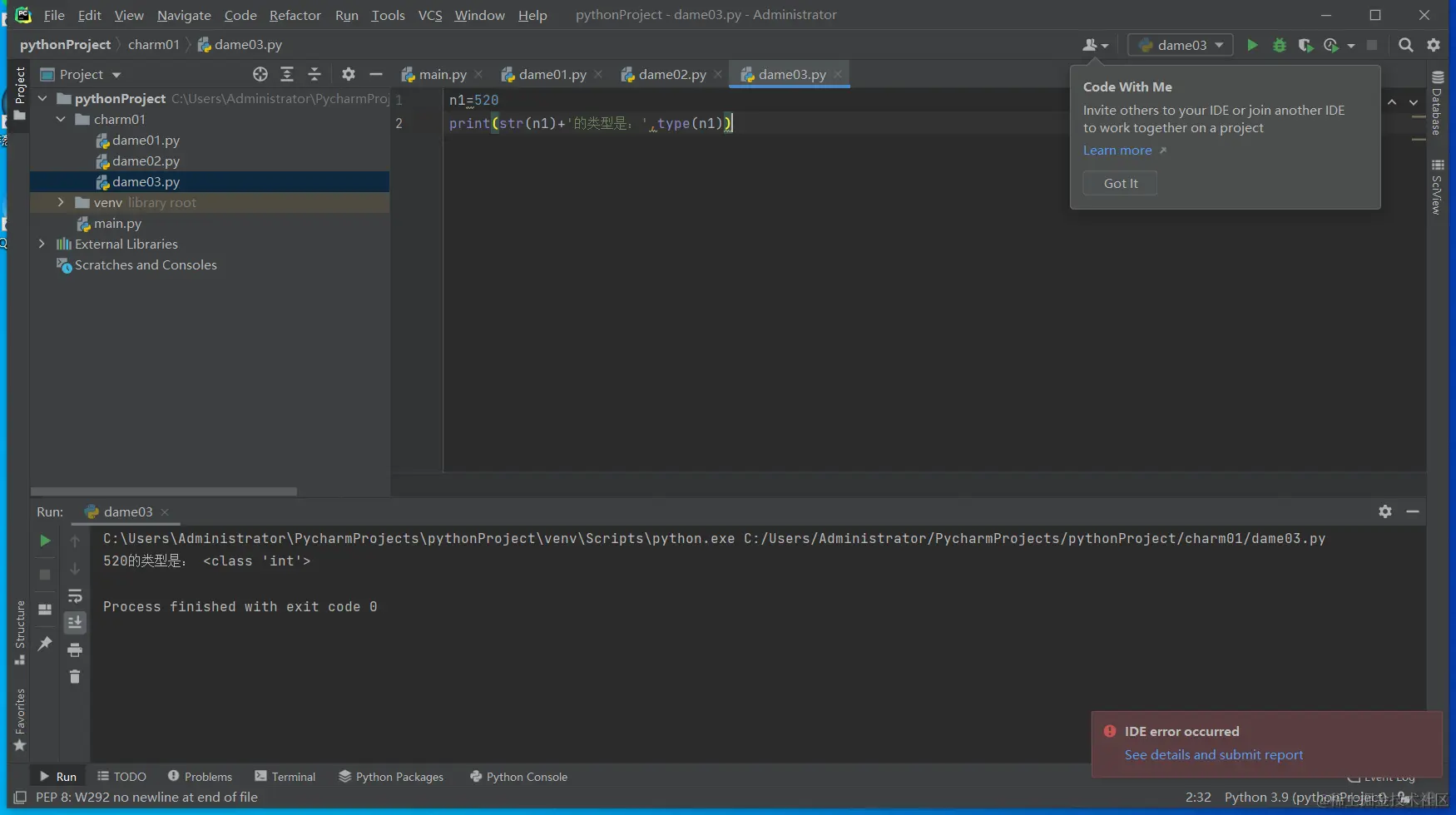
Task: Collapse all in Project panel
Action: (314, 74)
